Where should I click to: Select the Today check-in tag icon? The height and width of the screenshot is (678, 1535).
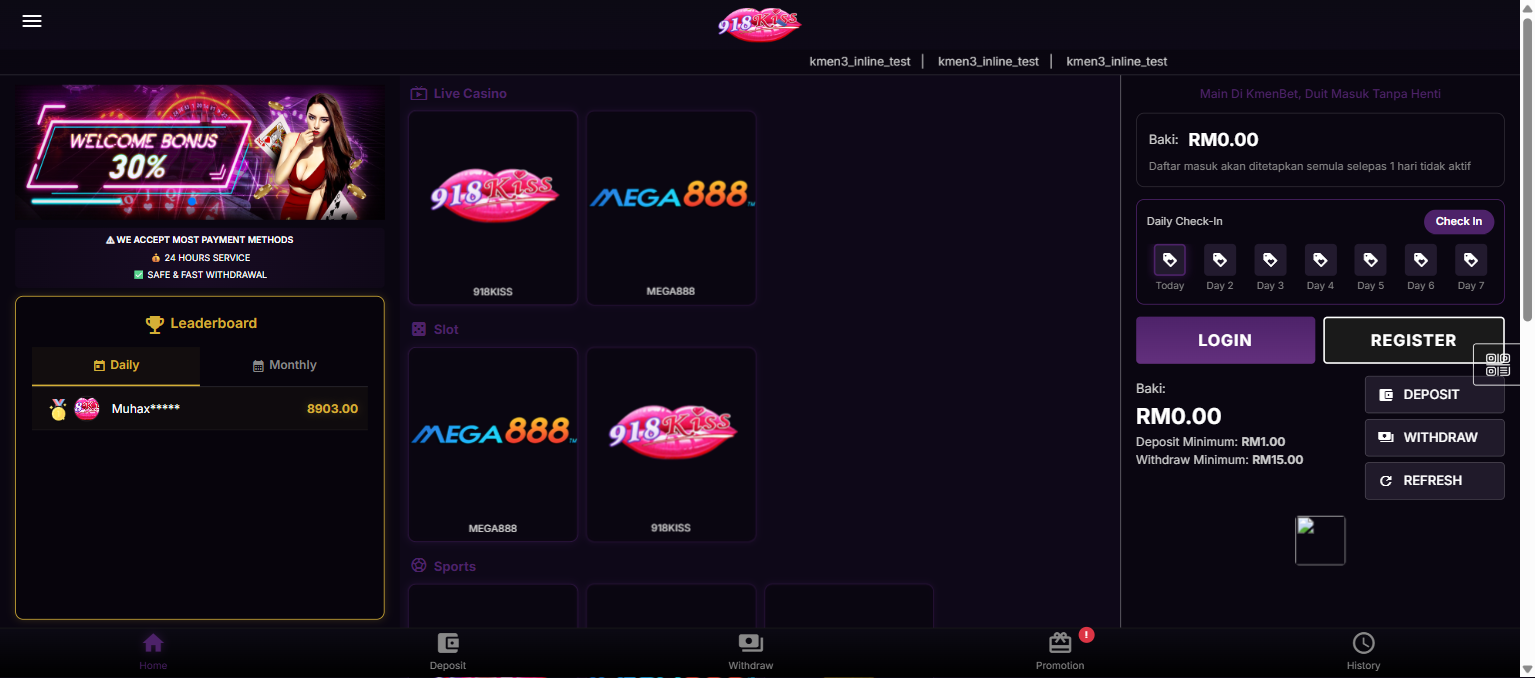[1169, 261]
